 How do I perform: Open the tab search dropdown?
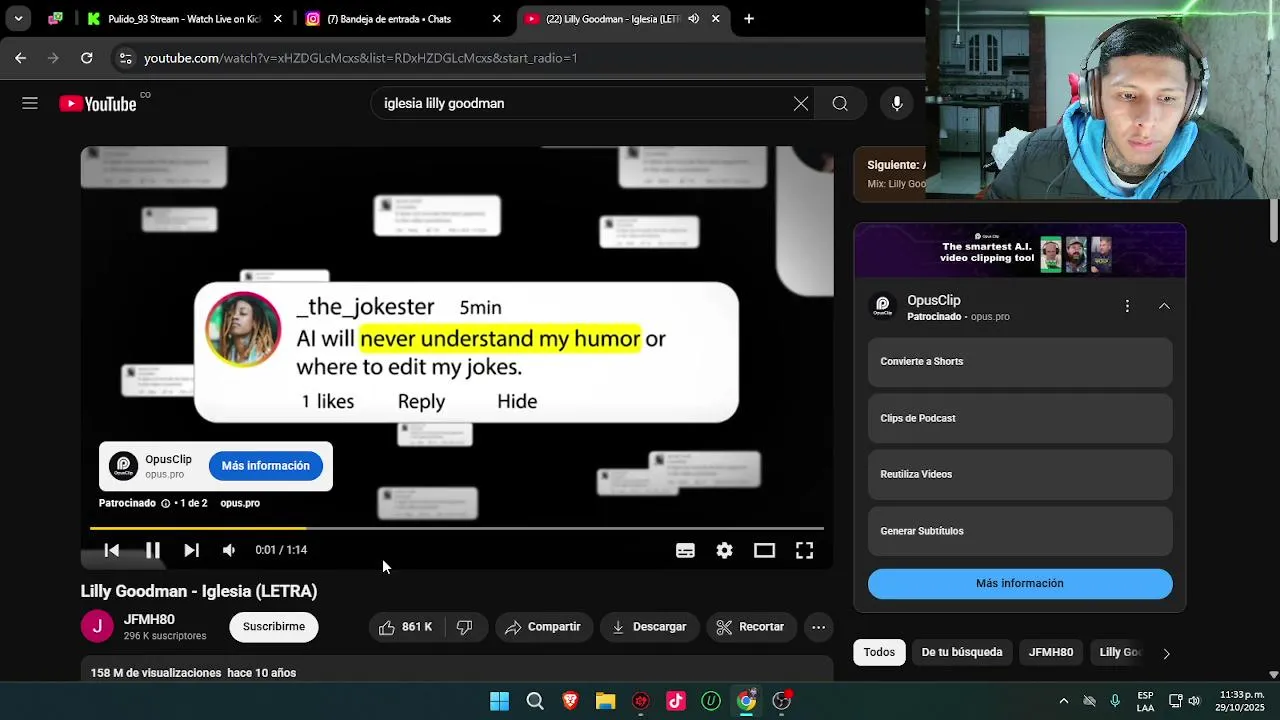click(18, 19)
